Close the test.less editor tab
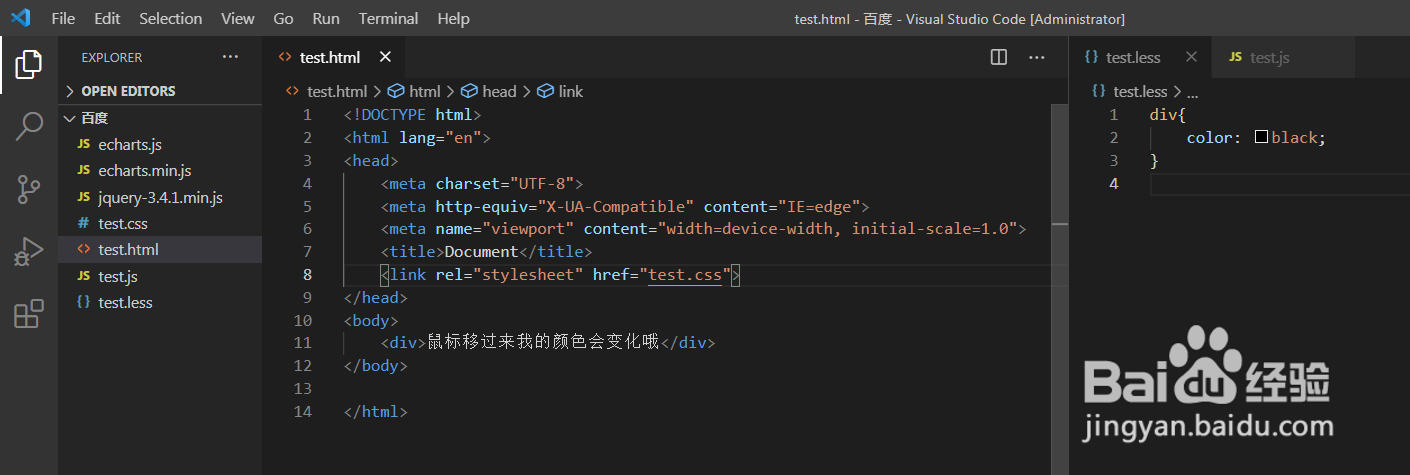This screenshot has width=1410, height=475. coord(1192,57)
